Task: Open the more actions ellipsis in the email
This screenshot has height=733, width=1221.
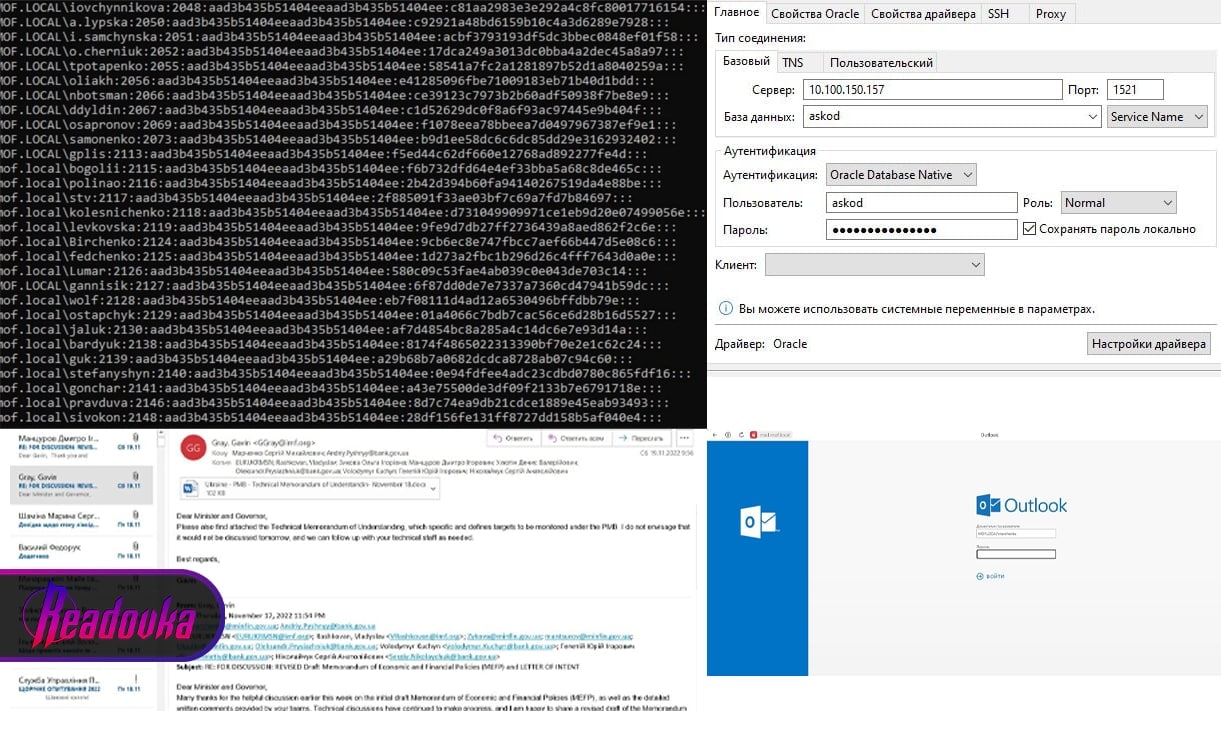Action: click(x=685, y=439)
